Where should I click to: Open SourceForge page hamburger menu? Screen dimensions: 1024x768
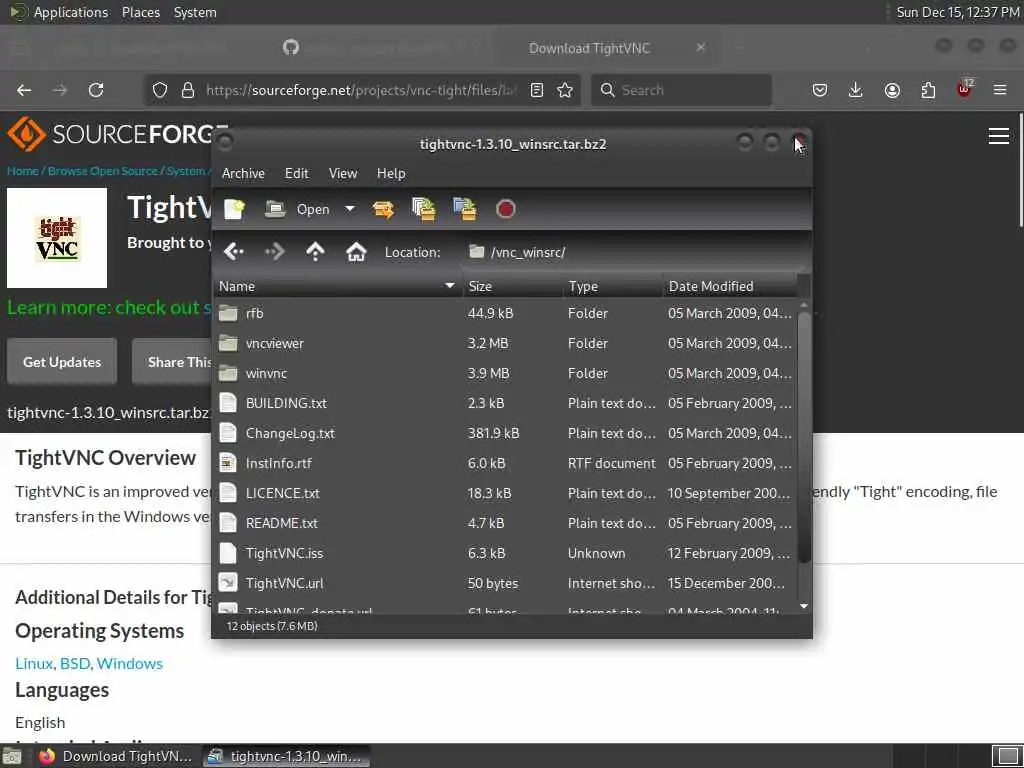point(999,136)
